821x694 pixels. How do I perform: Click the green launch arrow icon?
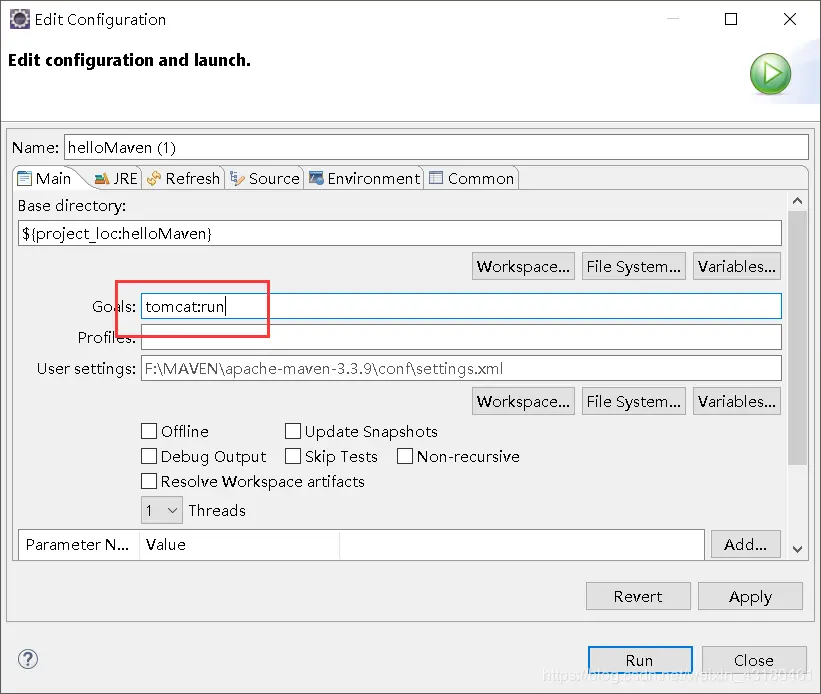click(x=770, y=73)
